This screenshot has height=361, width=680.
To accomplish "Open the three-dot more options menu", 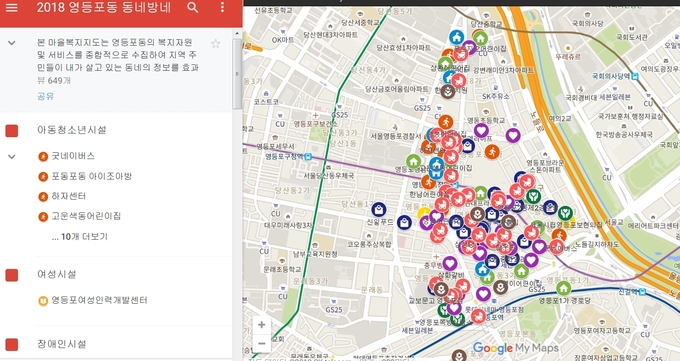I will (x=222, y=7).
